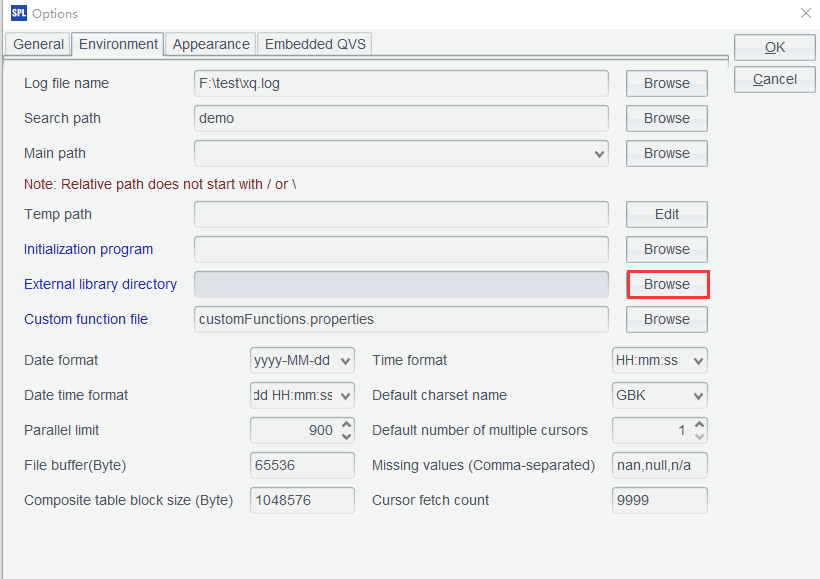This screenshot has width=820, height=579.
Task: Open the Date format dropdown
Action: [x=346, y=361]
